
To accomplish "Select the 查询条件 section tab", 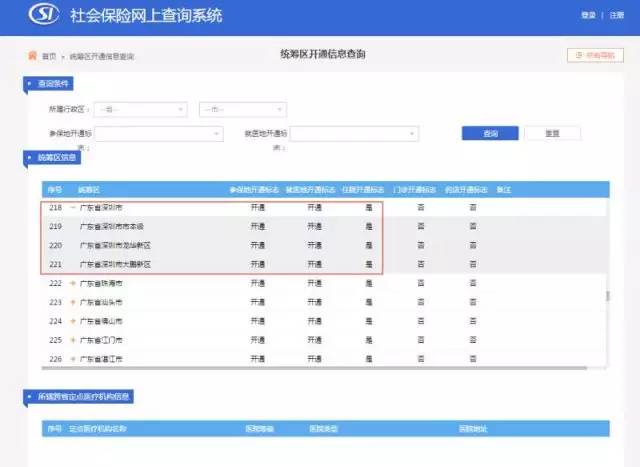I will point(48,84).
